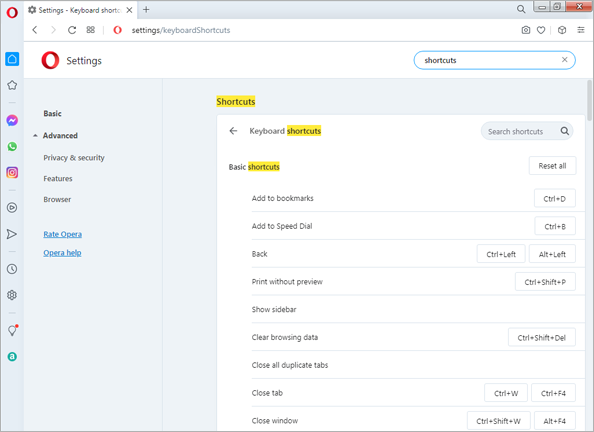Take a snapshot with camera icon
The image size is (594, 432).
click(526, 30)
